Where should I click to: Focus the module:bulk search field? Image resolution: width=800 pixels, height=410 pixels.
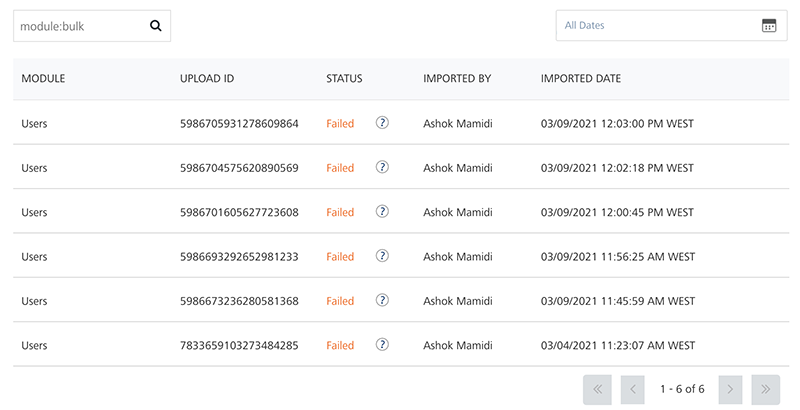point(78,26)
